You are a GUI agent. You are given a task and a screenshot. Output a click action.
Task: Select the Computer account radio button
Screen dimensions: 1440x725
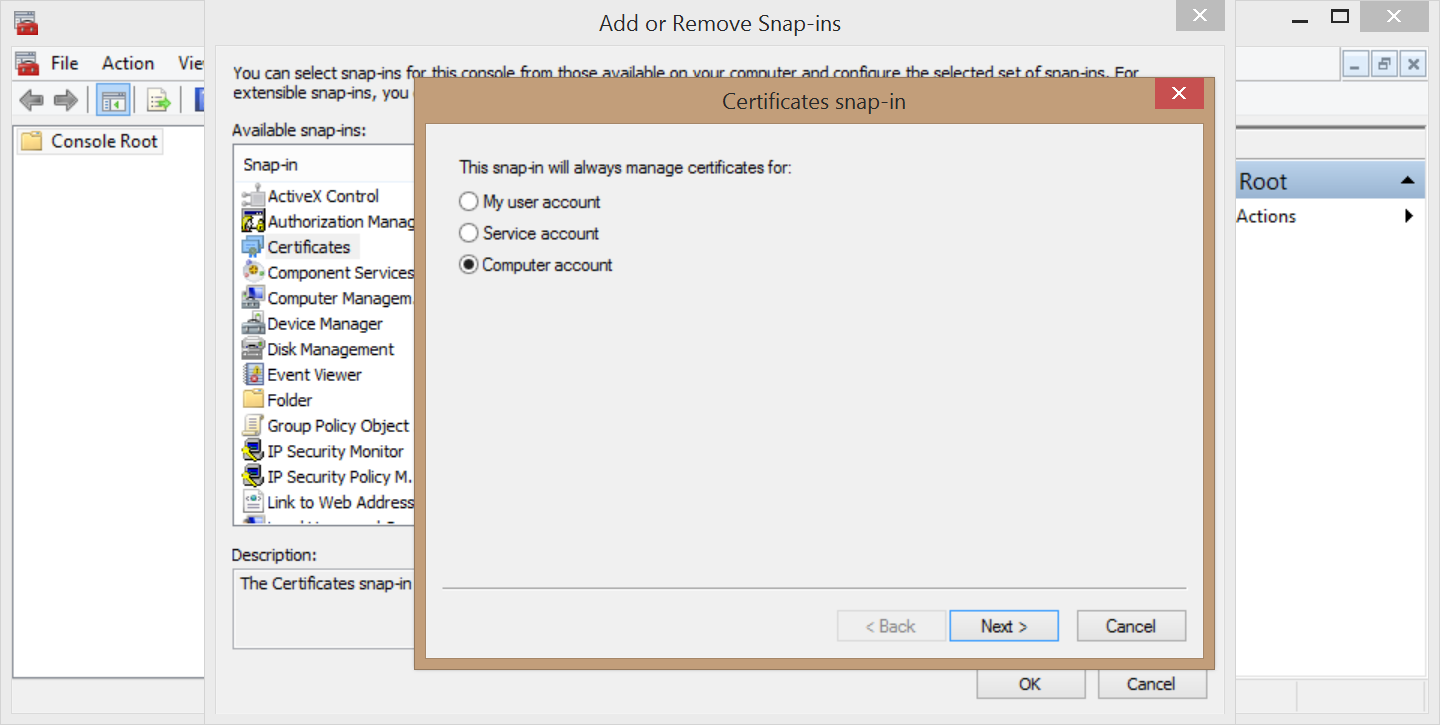(468, 266)
